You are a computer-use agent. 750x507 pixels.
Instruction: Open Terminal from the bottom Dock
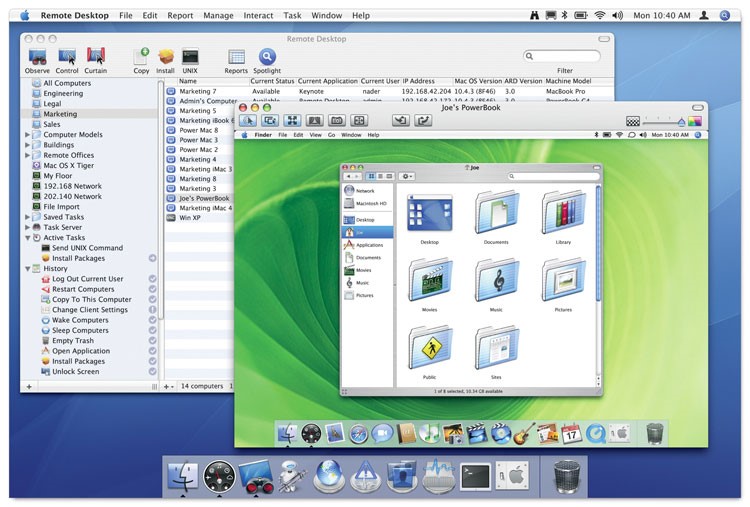tap(475, 477)
